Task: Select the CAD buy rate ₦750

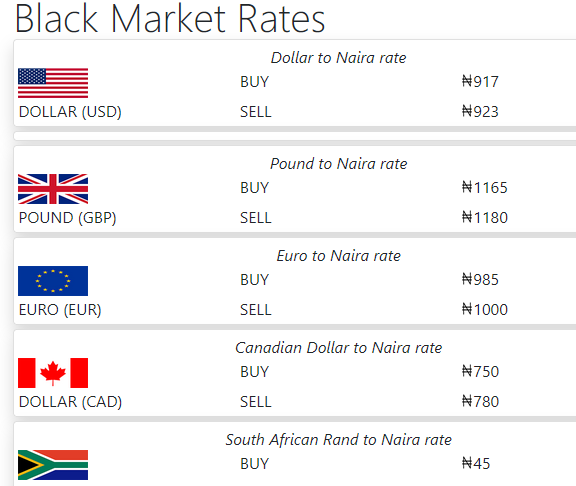Action: point(480,371)
